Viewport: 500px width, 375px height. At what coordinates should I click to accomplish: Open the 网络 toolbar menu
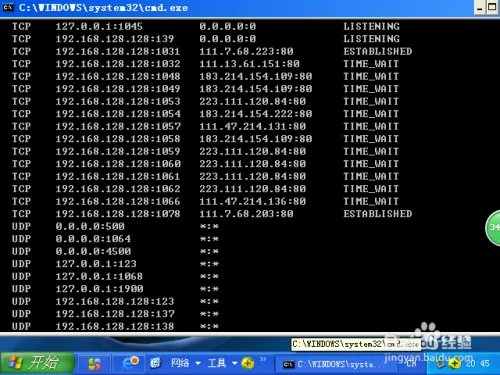(180, 363)
